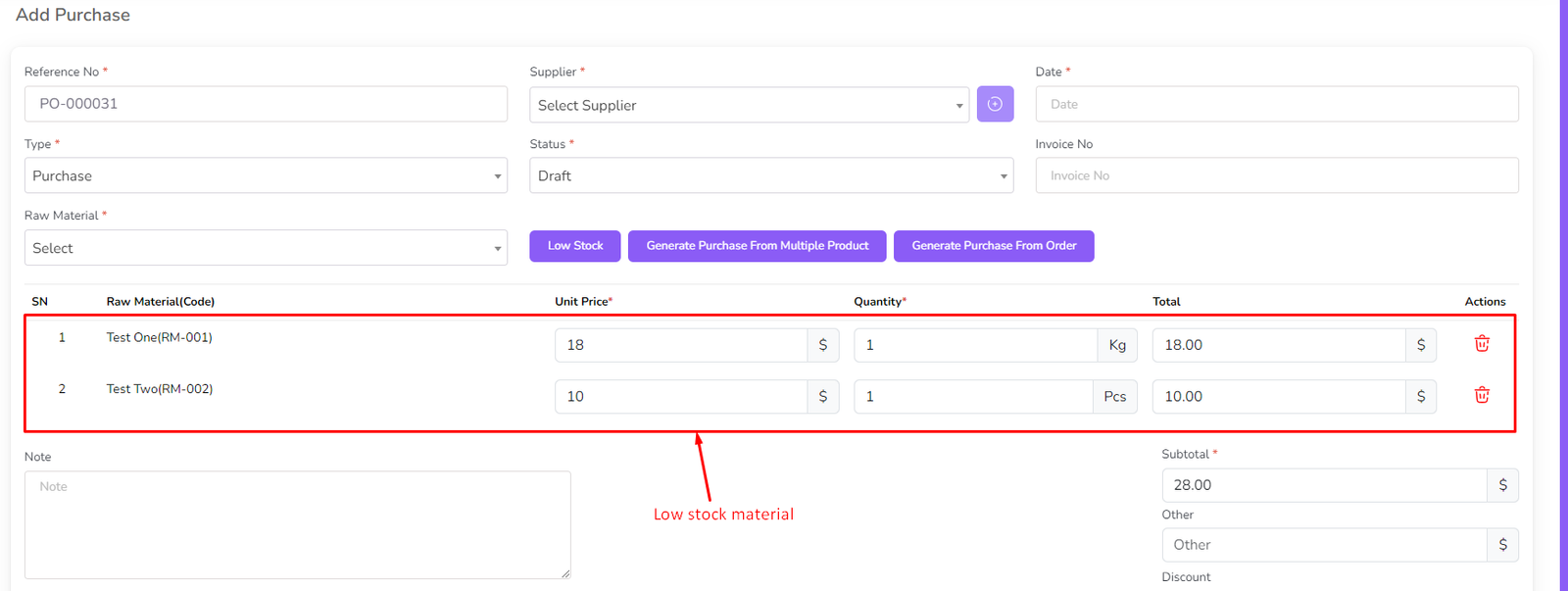Delete the Test One row

point(1482,344)
